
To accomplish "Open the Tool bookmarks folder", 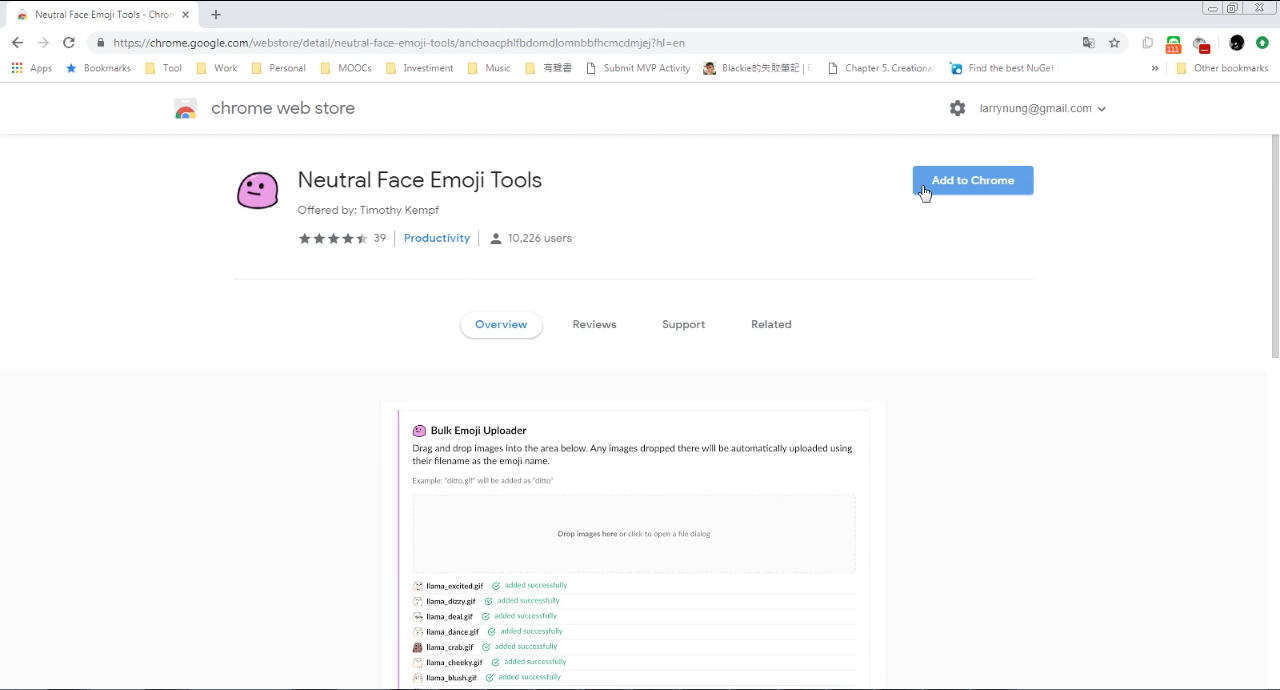I will point(164,68).
